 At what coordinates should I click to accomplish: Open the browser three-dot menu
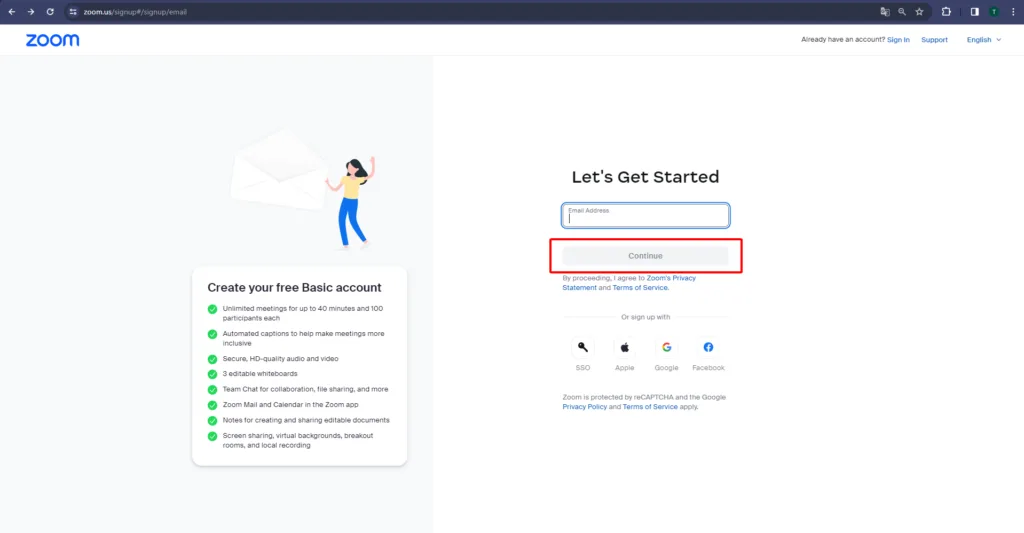click(x=1014, y=12)
